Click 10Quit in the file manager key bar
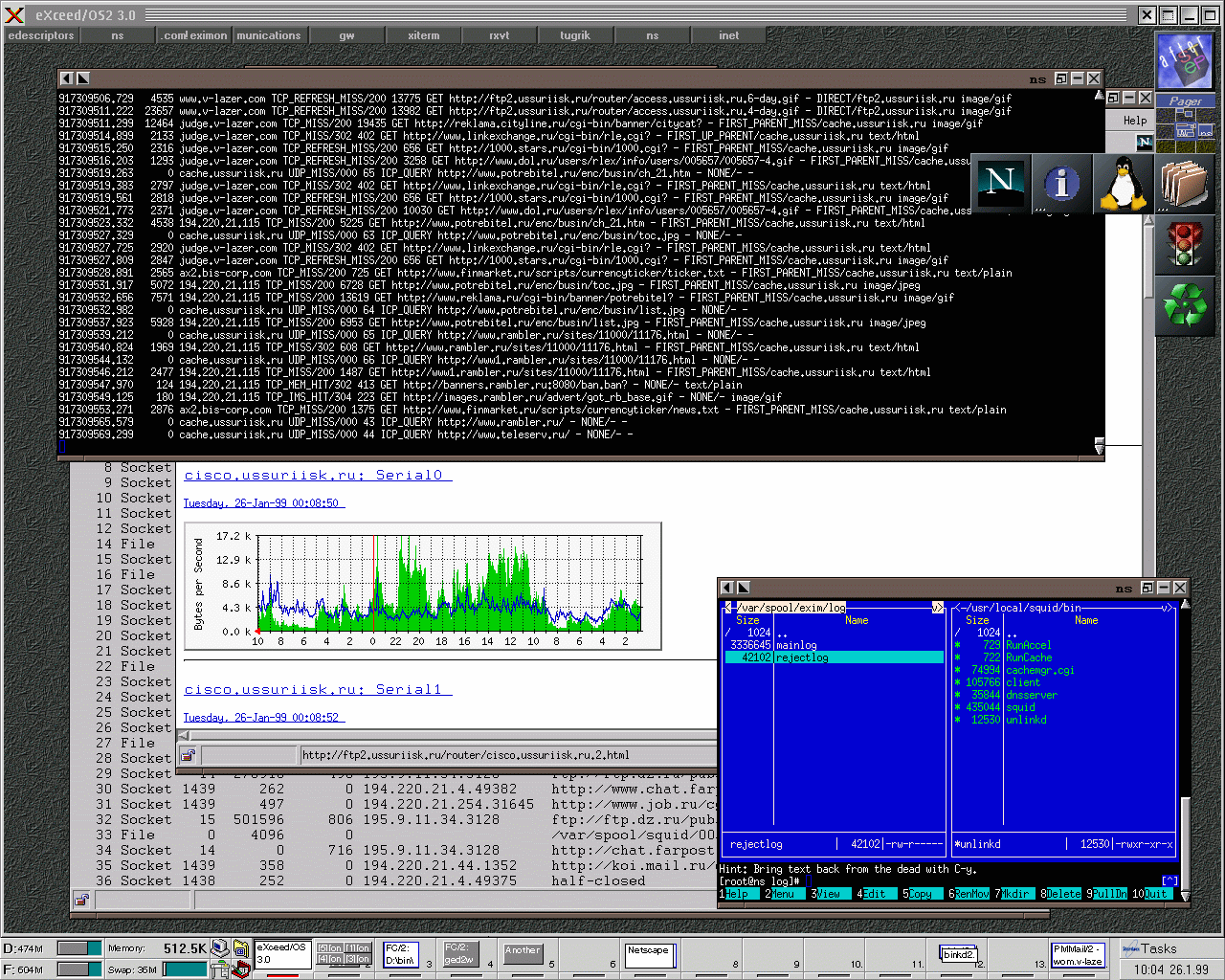Viewport: 1225px width, 980px height. click(x=1152, y=894)
